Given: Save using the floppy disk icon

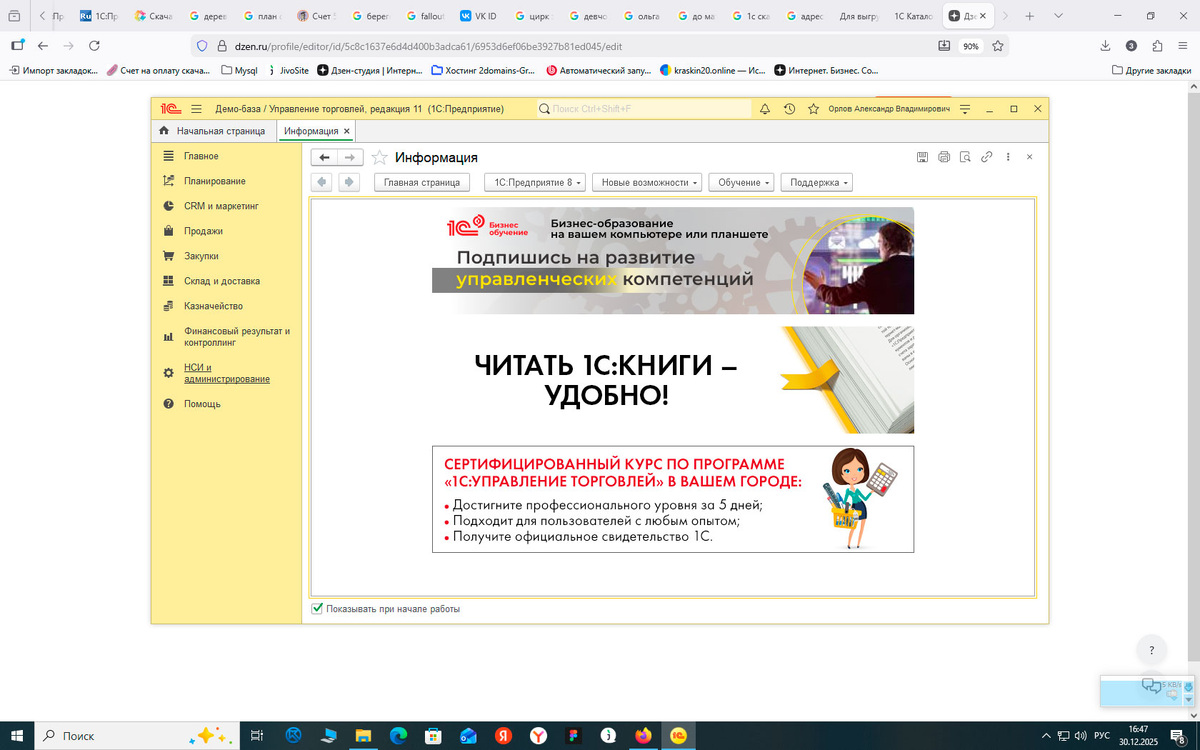Looking at the screenshot, I should click(x=922, y=156).
